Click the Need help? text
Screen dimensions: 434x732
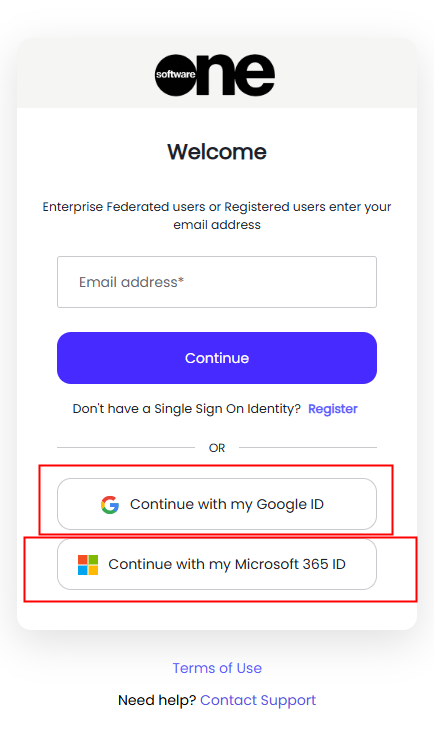pyautogui.click(x=157, y=700)
